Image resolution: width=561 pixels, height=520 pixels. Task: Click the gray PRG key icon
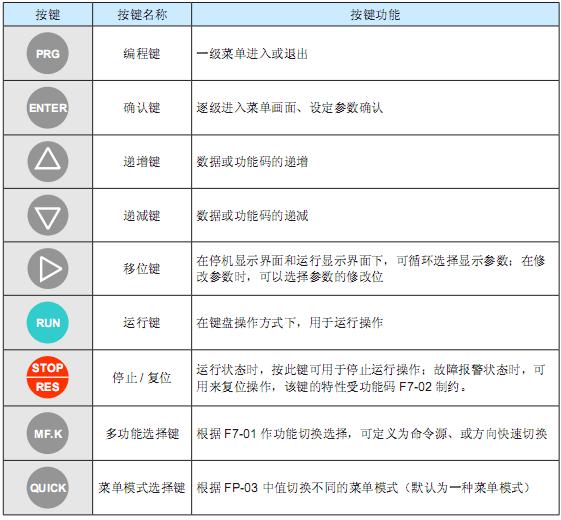coord(48,53)
